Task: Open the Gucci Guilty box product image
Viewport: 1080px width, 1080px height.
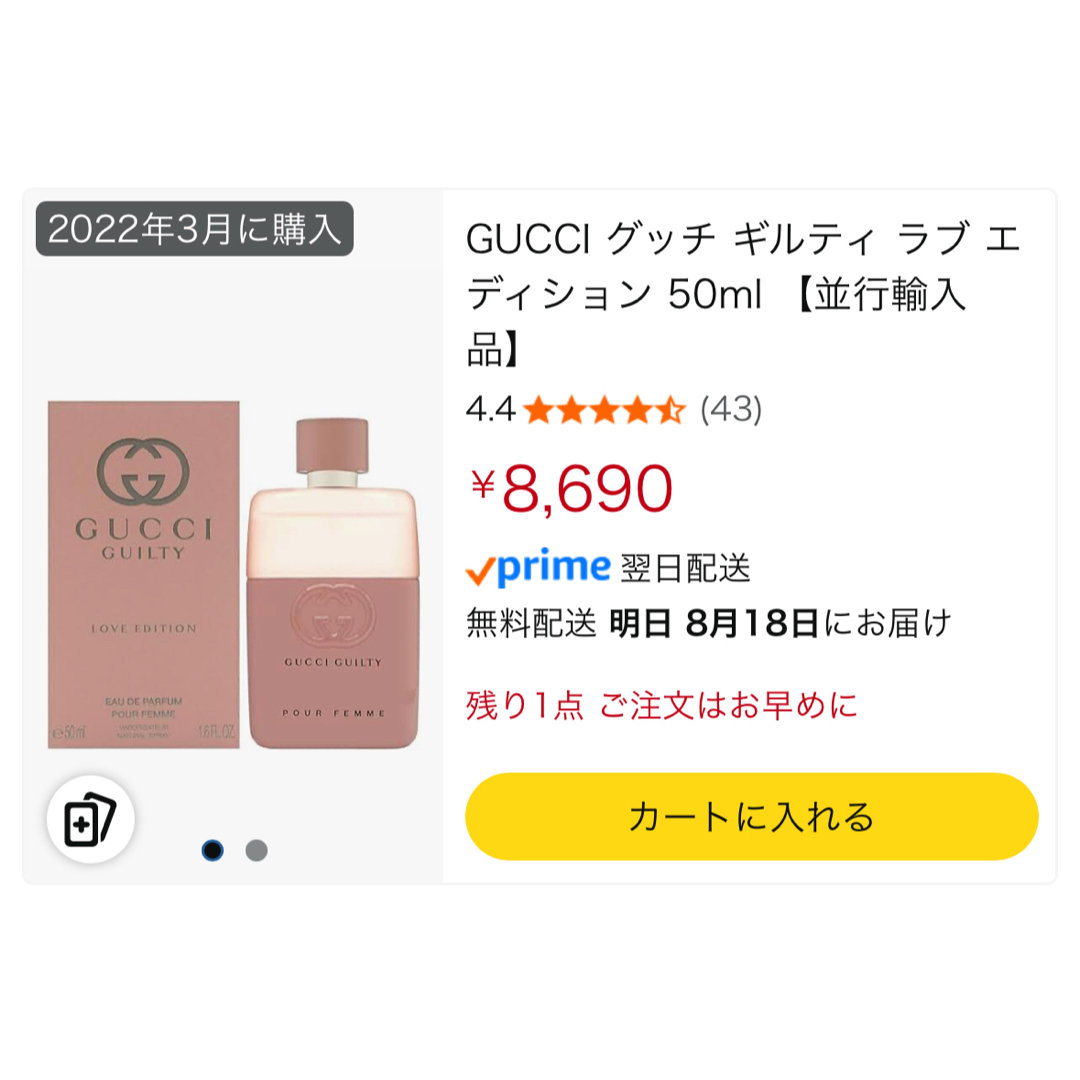Action: click(x=144, y=574)
